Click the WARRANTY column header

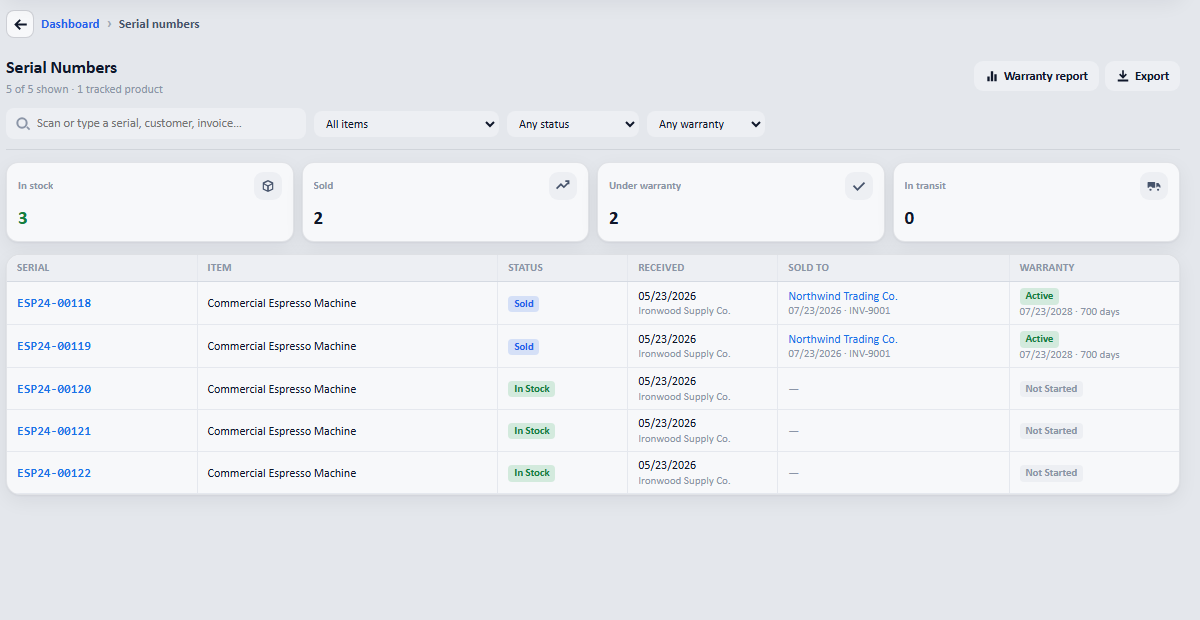[x=1047, y=268]
